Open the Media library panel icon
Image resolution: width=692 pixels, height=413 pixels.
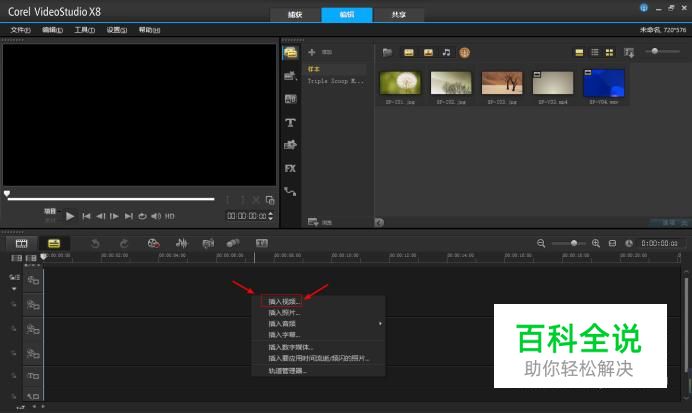[290, 53]
